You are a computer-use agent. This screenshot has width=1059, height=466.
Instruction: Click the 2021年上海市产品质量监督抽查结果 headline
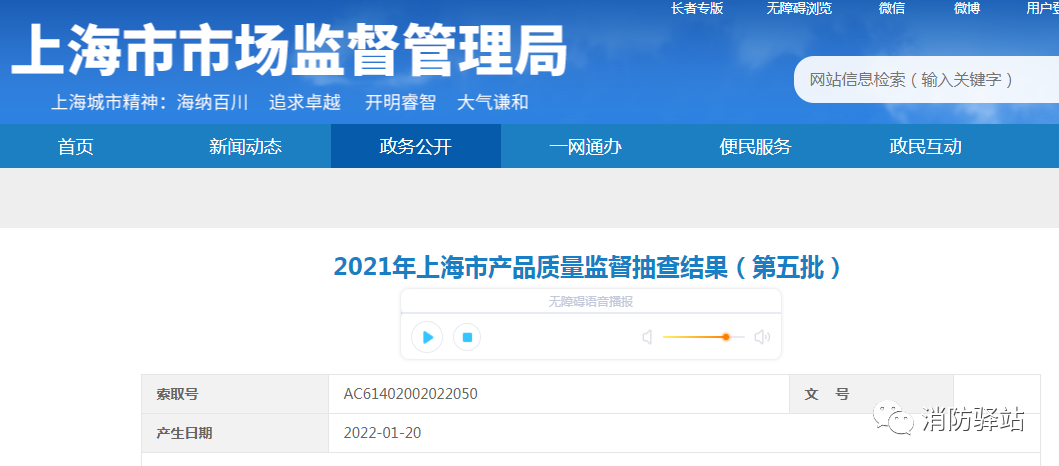coord(587,267)
